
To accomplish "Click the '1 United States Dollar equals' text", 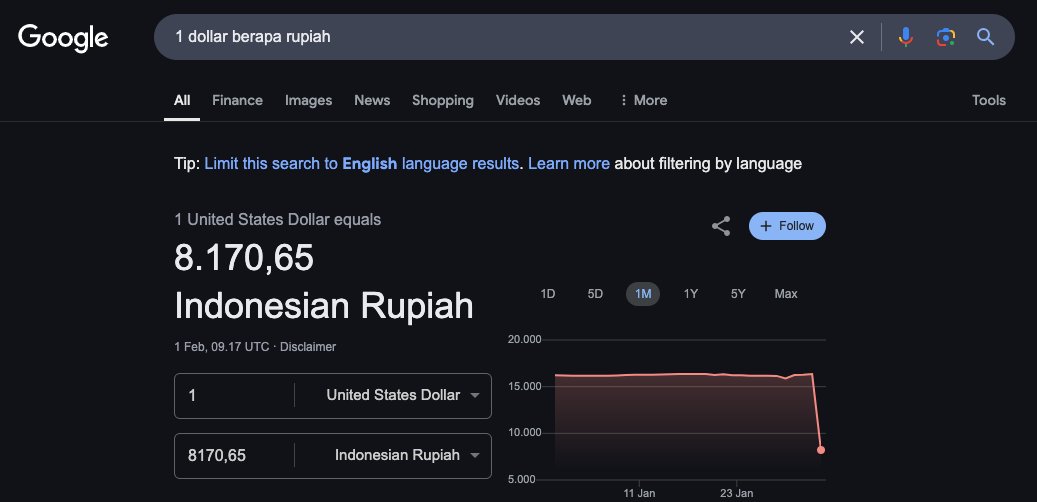I will point(278,220).
